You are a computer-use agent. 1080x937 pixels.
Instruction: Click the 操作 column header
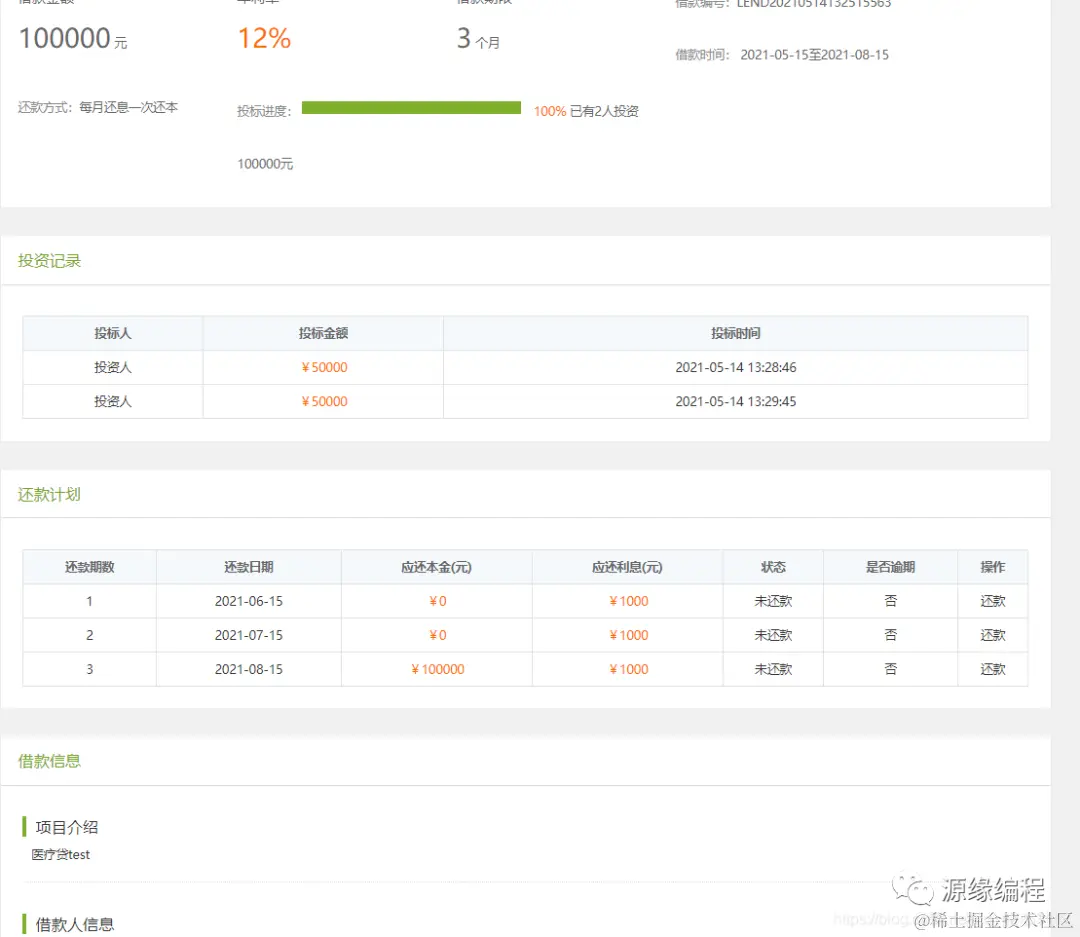pyautogui.click(x=993, y=567)
